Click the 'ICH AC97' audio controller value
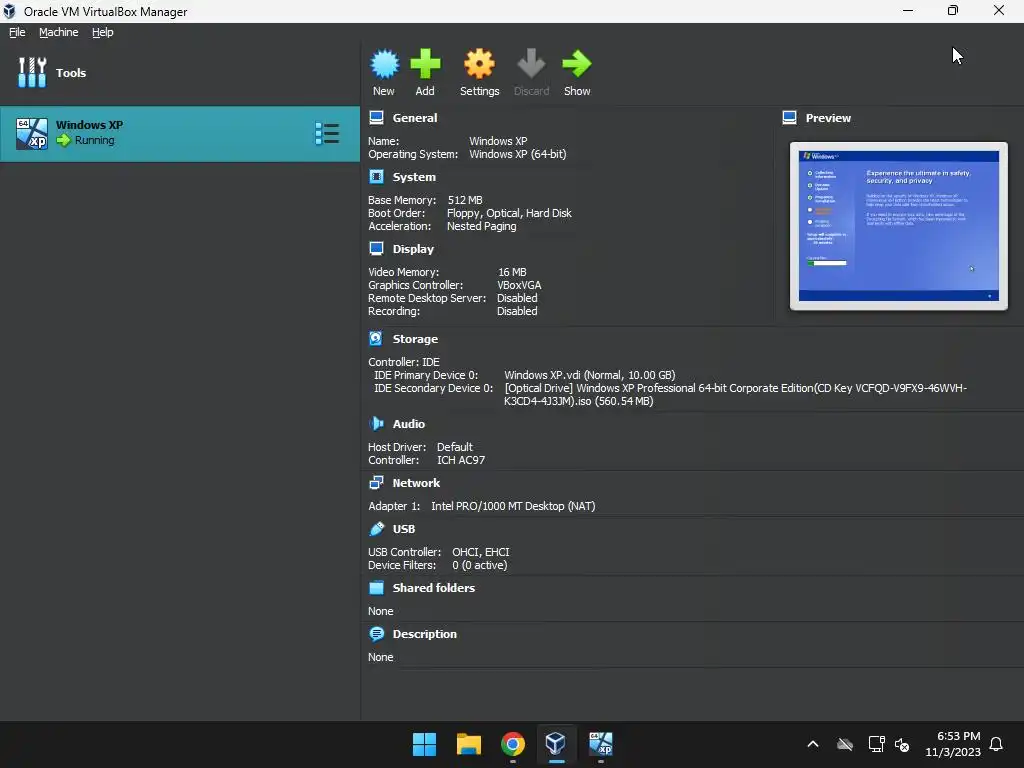Screen dimensions: 1024x768 (461, 460)
